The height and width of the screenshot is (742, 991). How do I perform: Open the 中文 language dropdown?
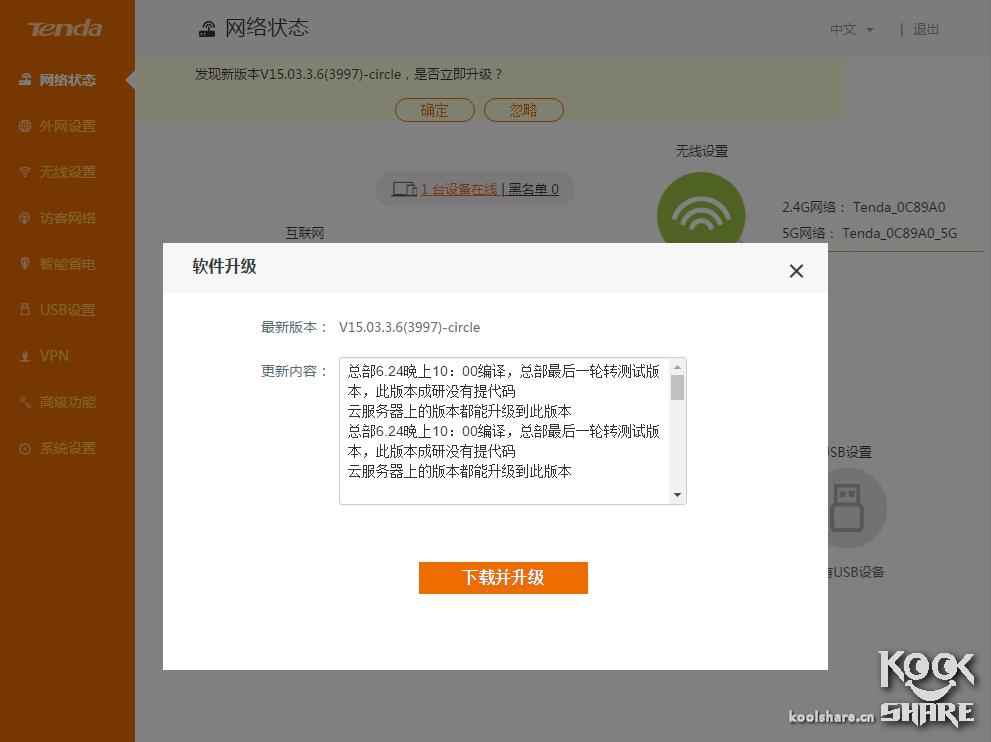click(x=849, y=29)
